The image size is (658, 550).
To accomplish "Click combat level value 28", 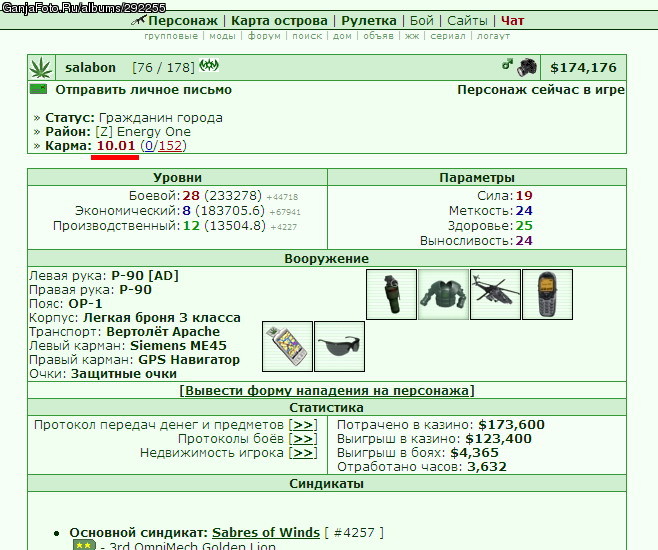I will point(191,195).
